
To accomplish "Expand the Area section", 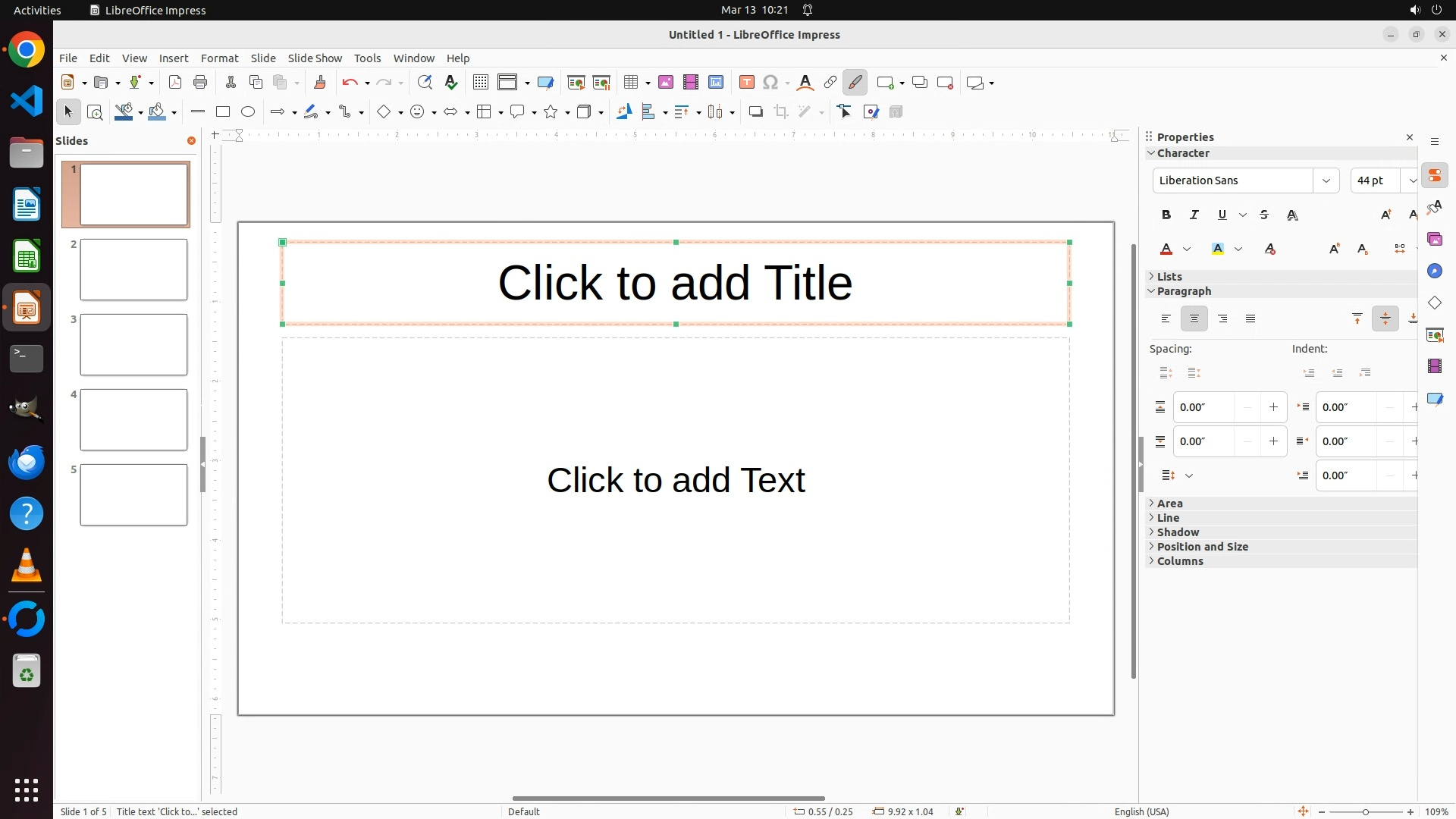I will point(1169,504).
